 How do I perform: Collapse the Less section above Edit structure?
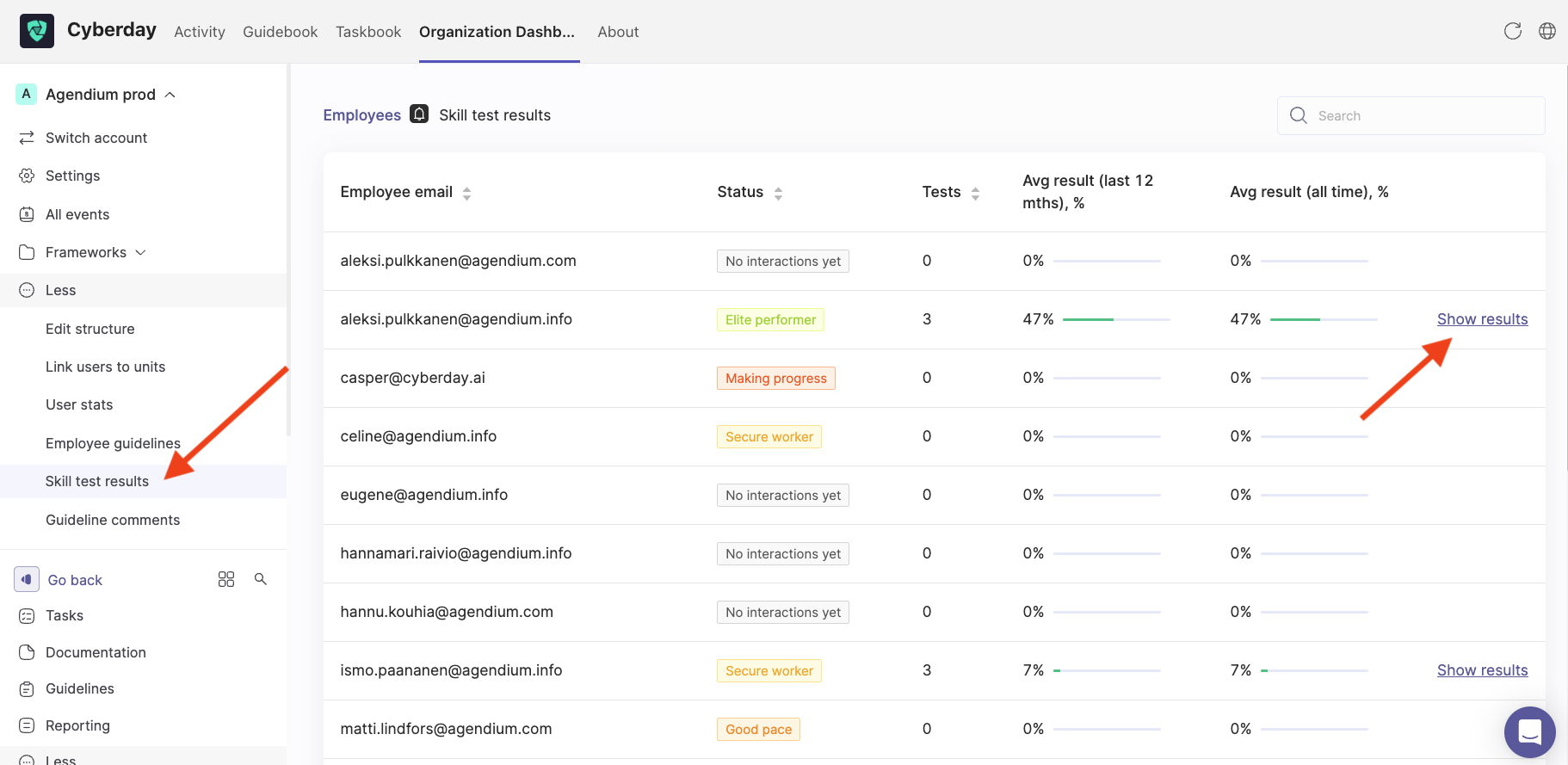pyautogui.click(x=143, y=290)
